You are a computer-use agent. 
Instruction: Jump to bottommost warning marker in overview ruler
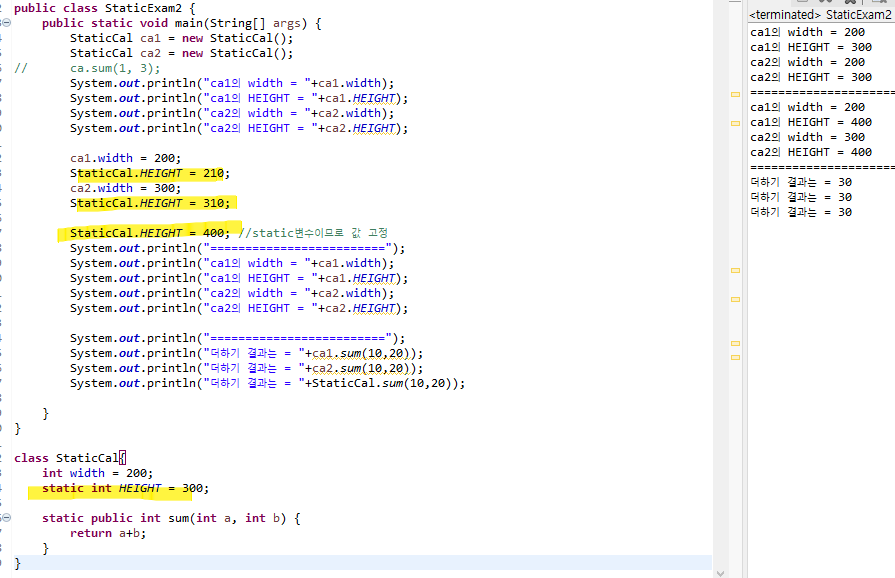735,358
